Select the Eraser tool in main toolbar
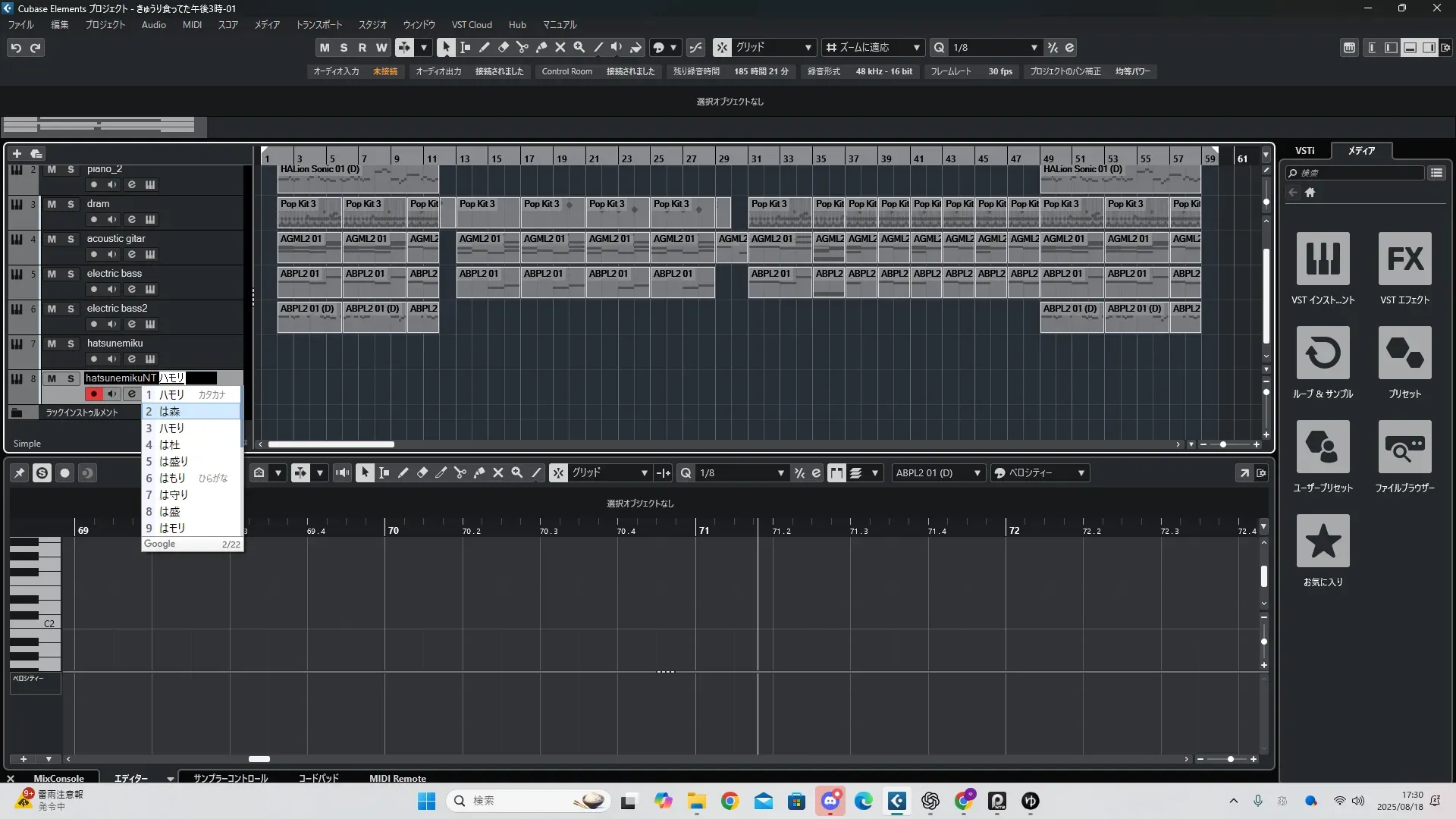Viewport: 1456px width, 819px height. tap(504, 48)
